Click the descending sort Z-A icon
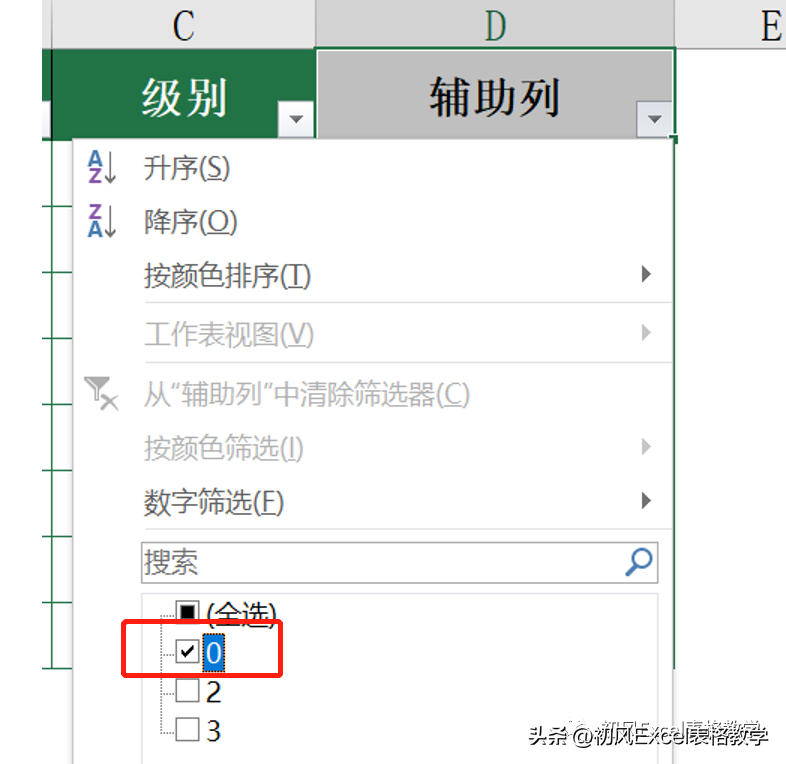The image size is (786, 764). (102, 221)
